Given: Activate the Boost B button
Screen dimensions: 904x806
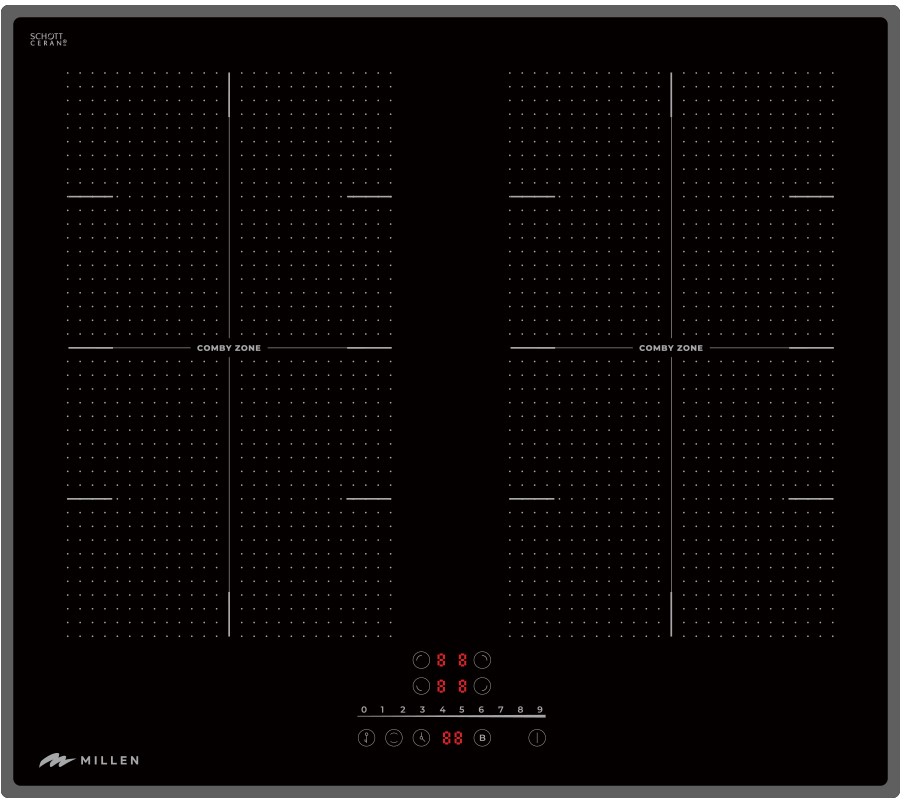Looking at the screenshot, I should (x=482, y=739).
